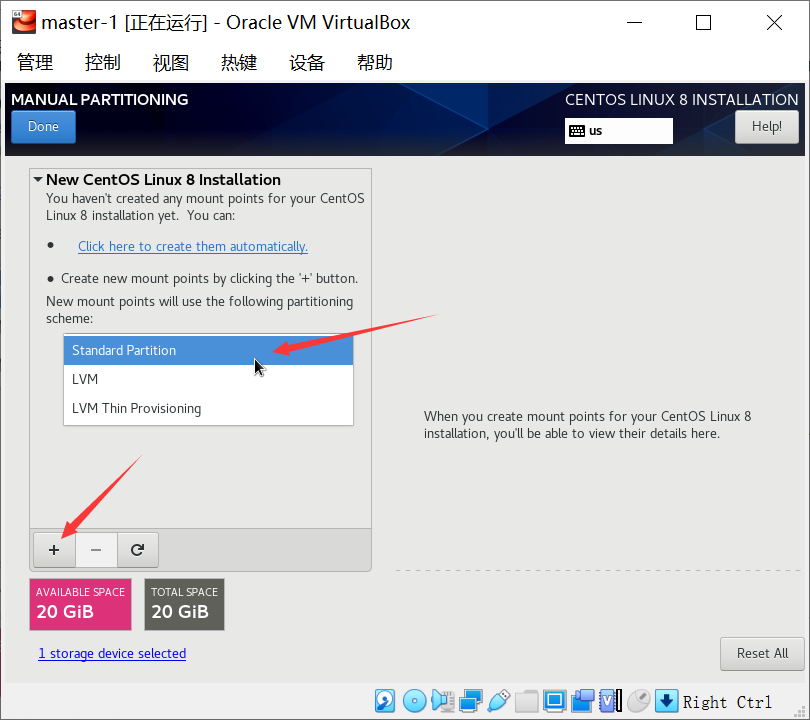Open the 帮助 menu
This screenshot has width=810, height=720.
coord(375,62)
